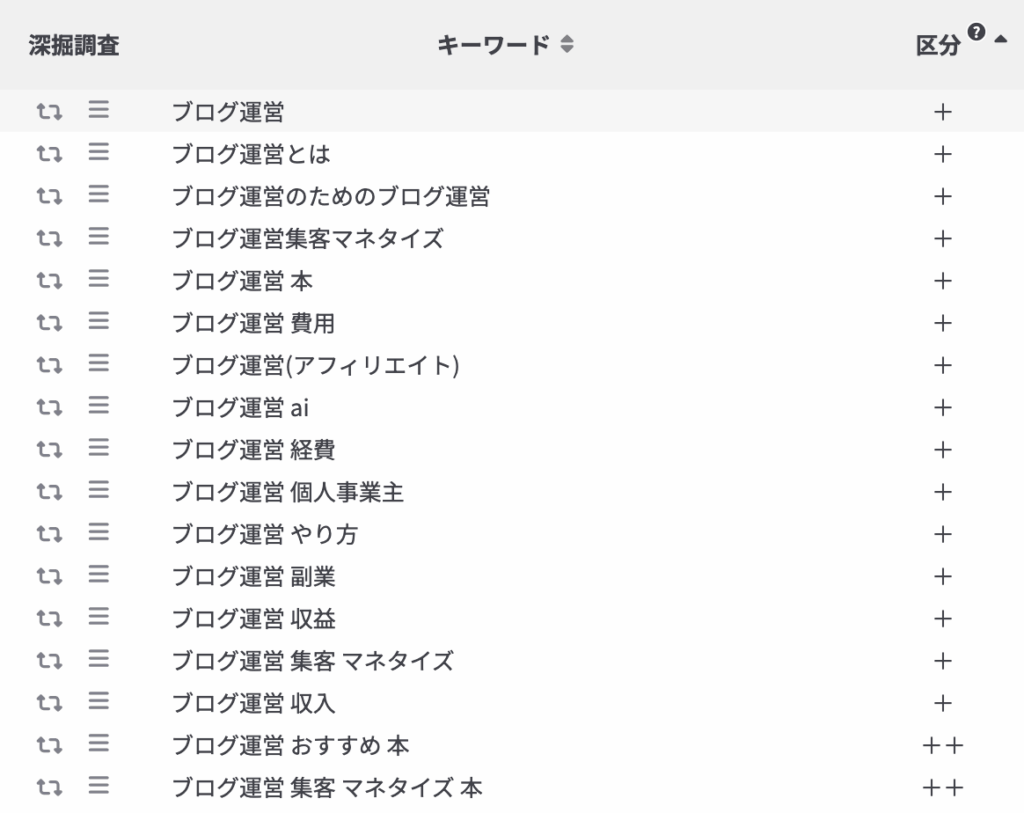Click the deep-dive arrows for ブログ運営 集客 マネタイズ 本

[x=49, y=788]
